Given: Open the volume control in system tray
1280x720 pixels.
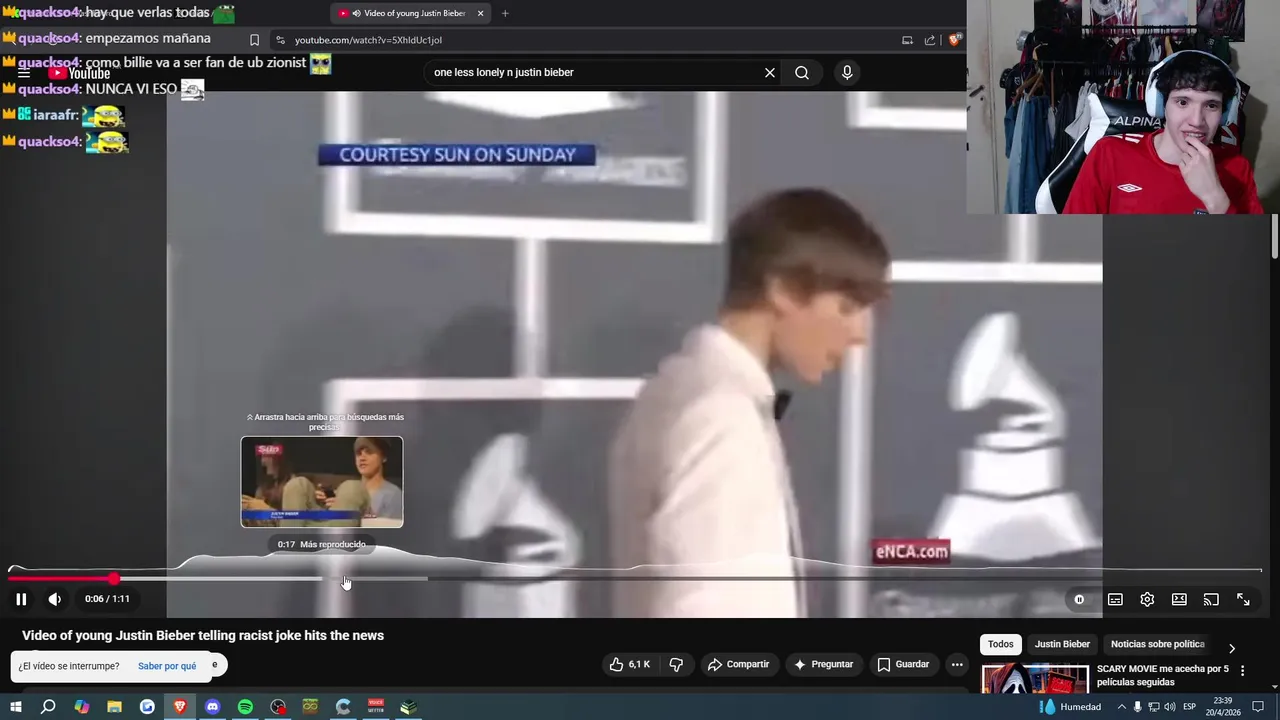Looking at the screenshot, I should (1169, 707).
